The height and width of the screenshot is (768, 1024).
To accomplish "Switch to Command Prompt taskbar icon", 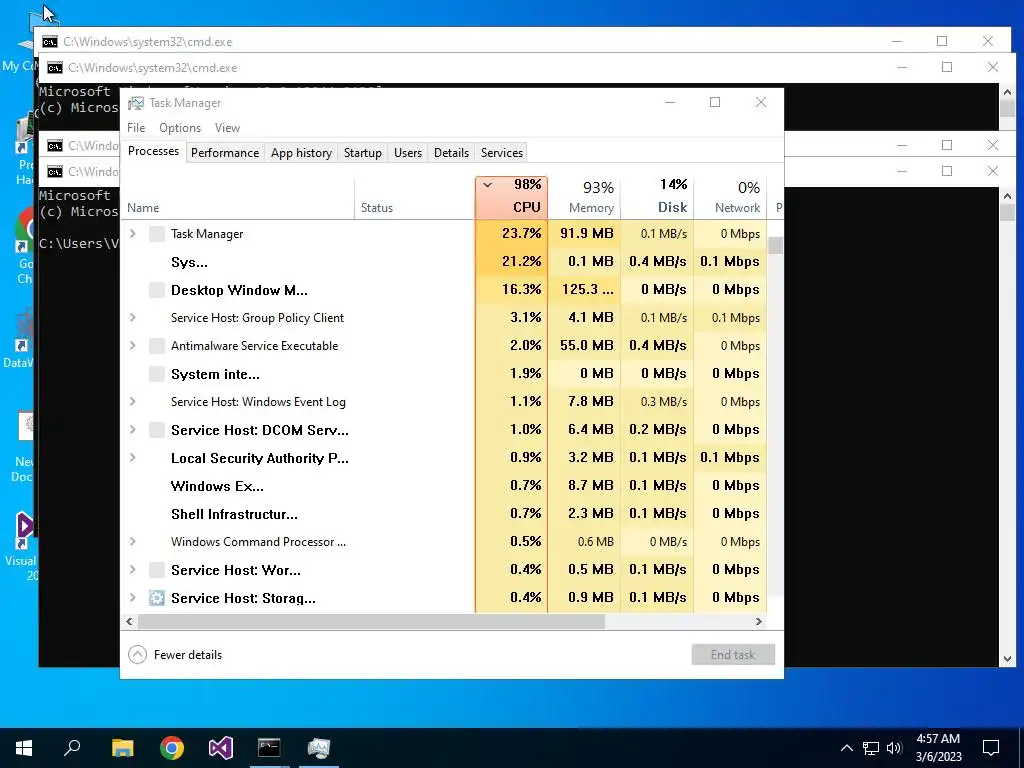I will point(269,748).
